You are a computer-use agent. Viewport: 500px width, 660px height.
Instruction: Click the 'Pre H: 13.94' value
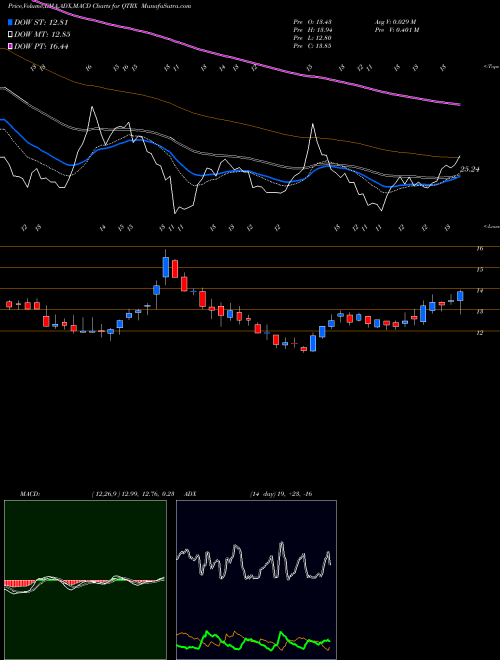(312, 30)
